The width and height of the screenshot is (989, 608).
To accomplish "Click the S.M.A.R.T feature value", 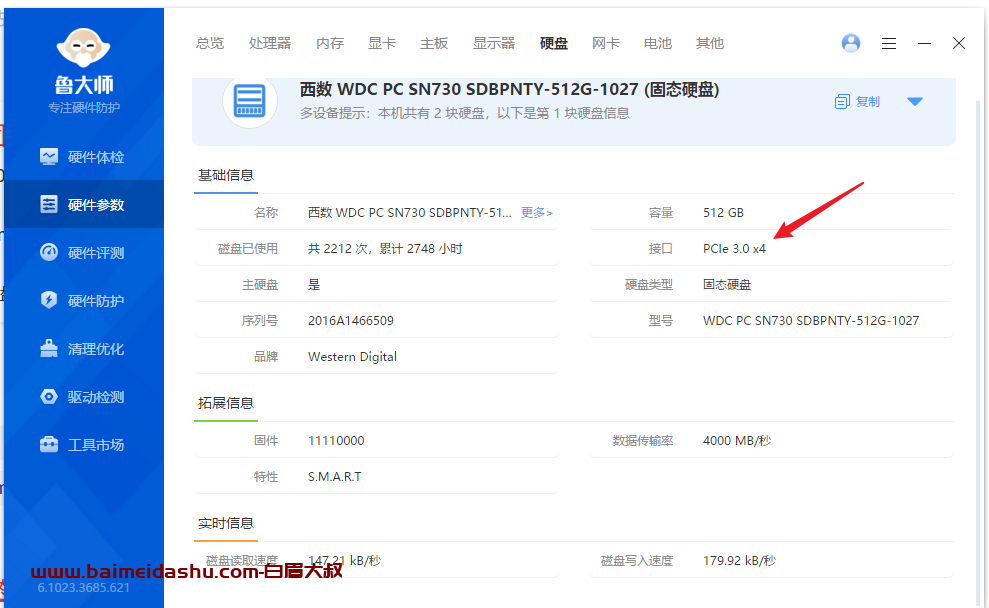I will (335, 476).
